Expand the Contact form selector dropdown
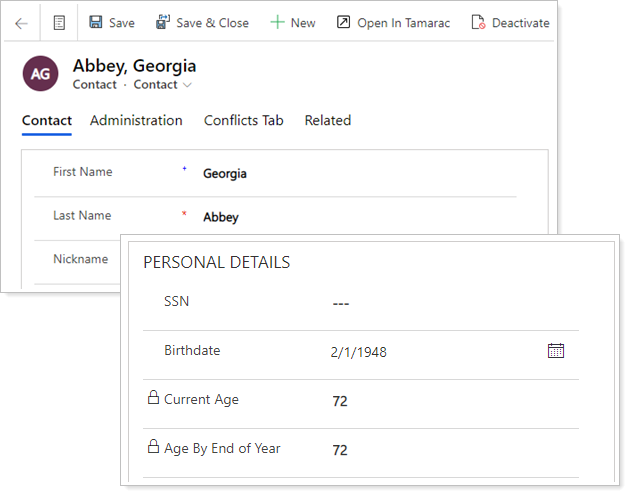Image resolution: width=630 pixels, height=496 pixels. click(187, 85)
